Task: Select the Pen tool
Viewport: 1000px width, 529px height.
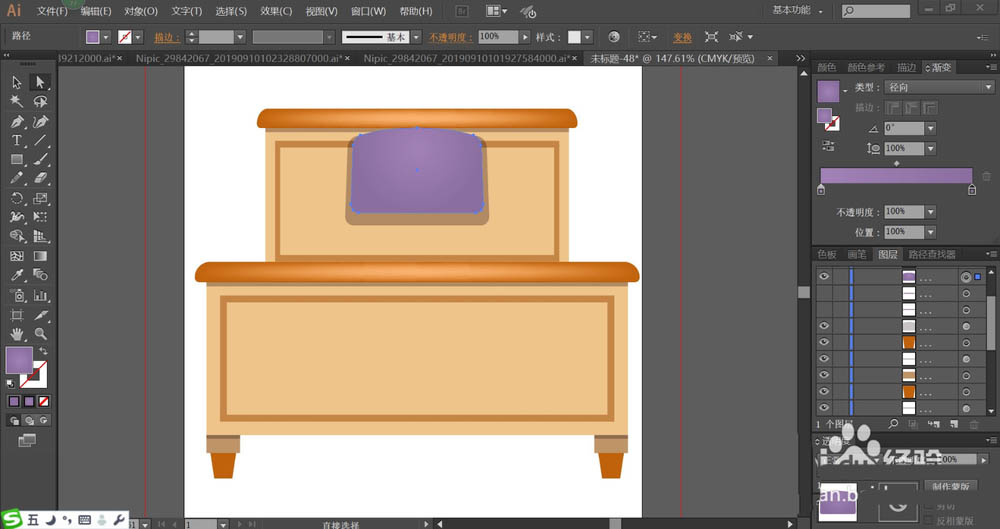Action: pos(17,121)
